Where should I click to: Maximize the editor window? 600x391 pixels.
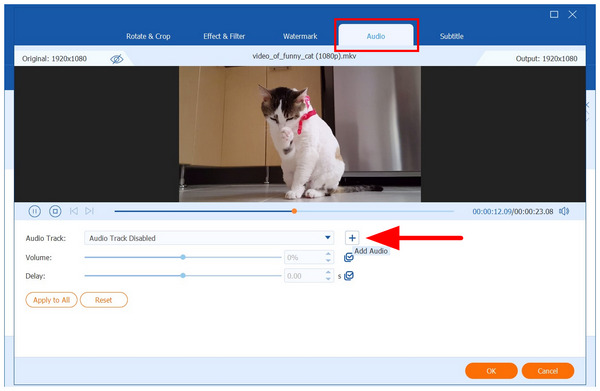pyautogui.click(x=554, y=15)
